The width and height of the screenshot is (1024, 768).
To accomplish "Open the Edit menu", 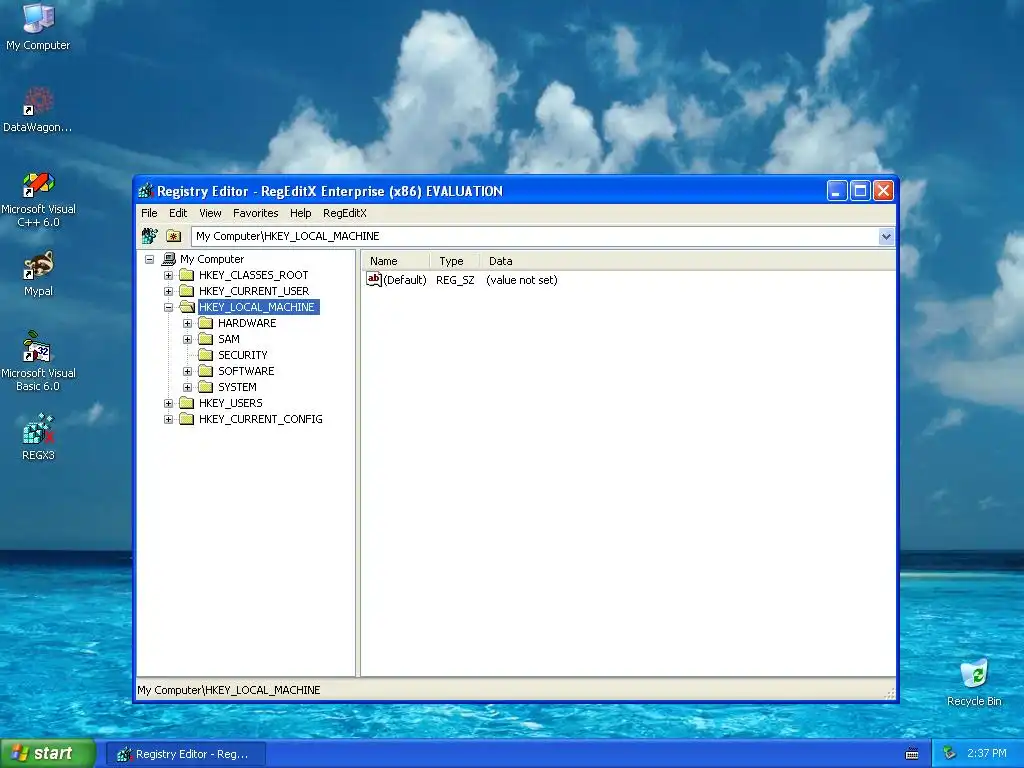I will pos(178,213).
